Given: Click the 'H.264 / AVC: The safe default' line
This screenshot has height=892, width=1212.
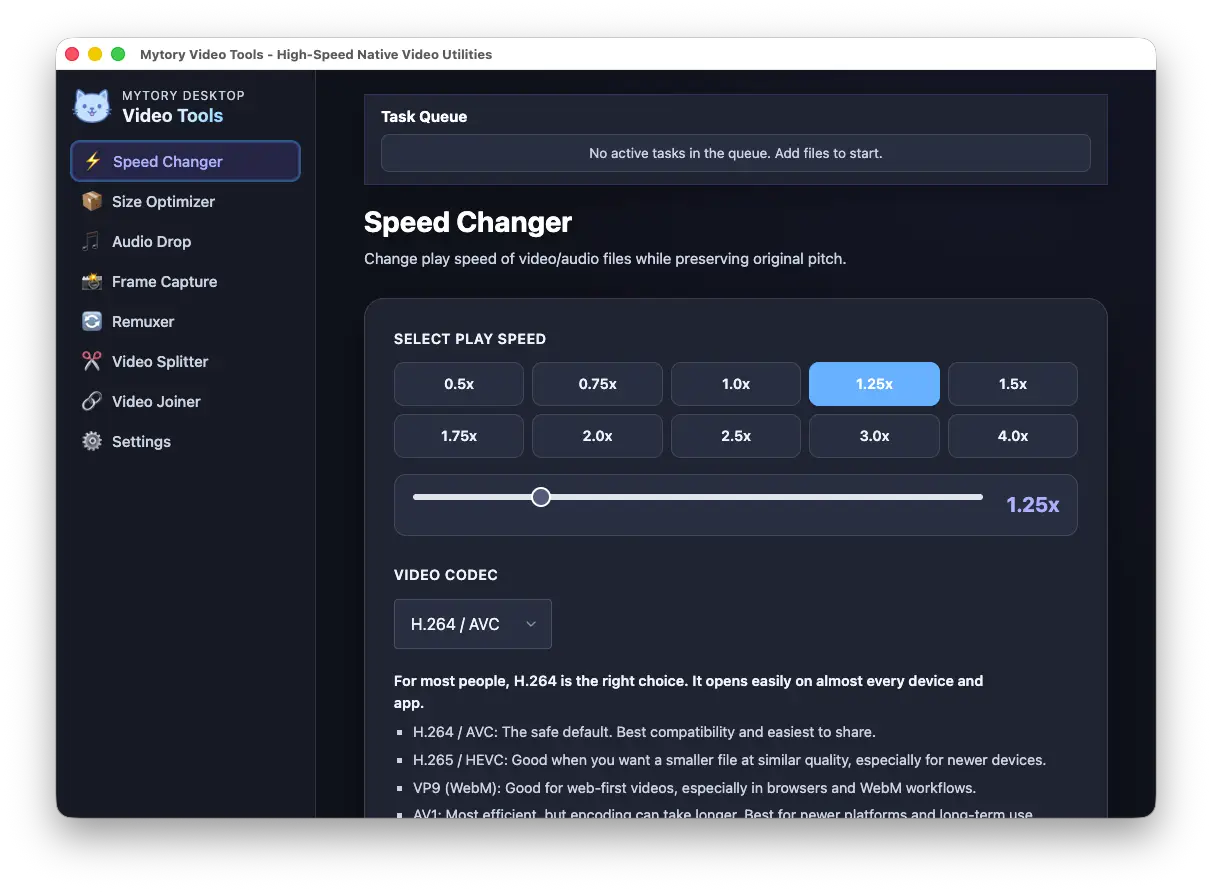Looking at the screenshot, I should [644, 732].
